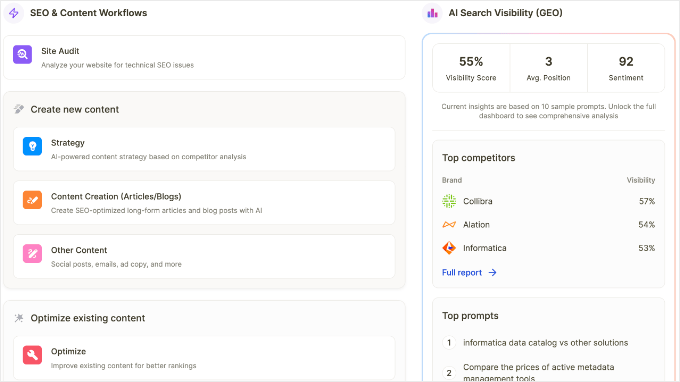Click the 57% visibility value
This screenshot has width=680, height=382.
[x=647, y=201]
